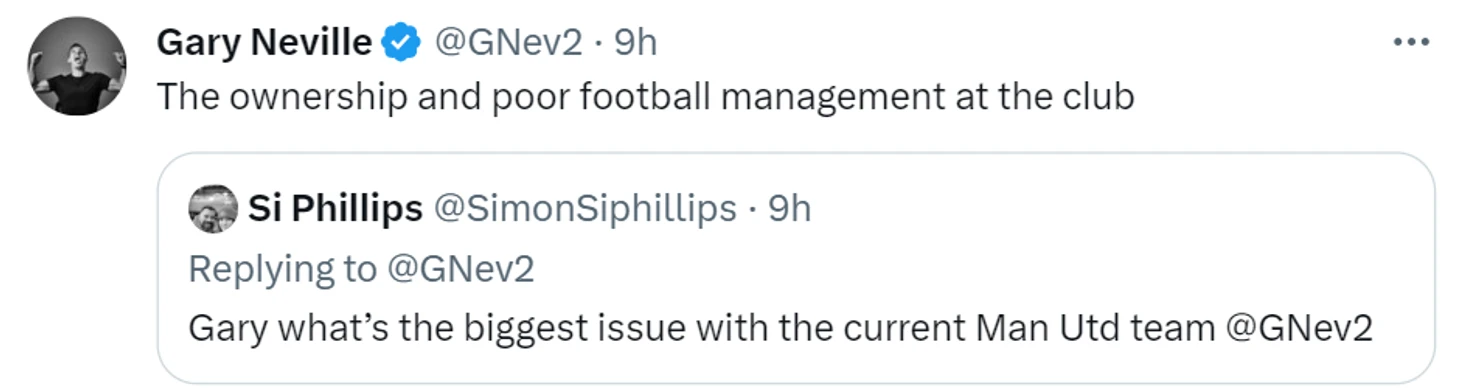
Task: Click the 'Replying to' label text
Action: 283,269
